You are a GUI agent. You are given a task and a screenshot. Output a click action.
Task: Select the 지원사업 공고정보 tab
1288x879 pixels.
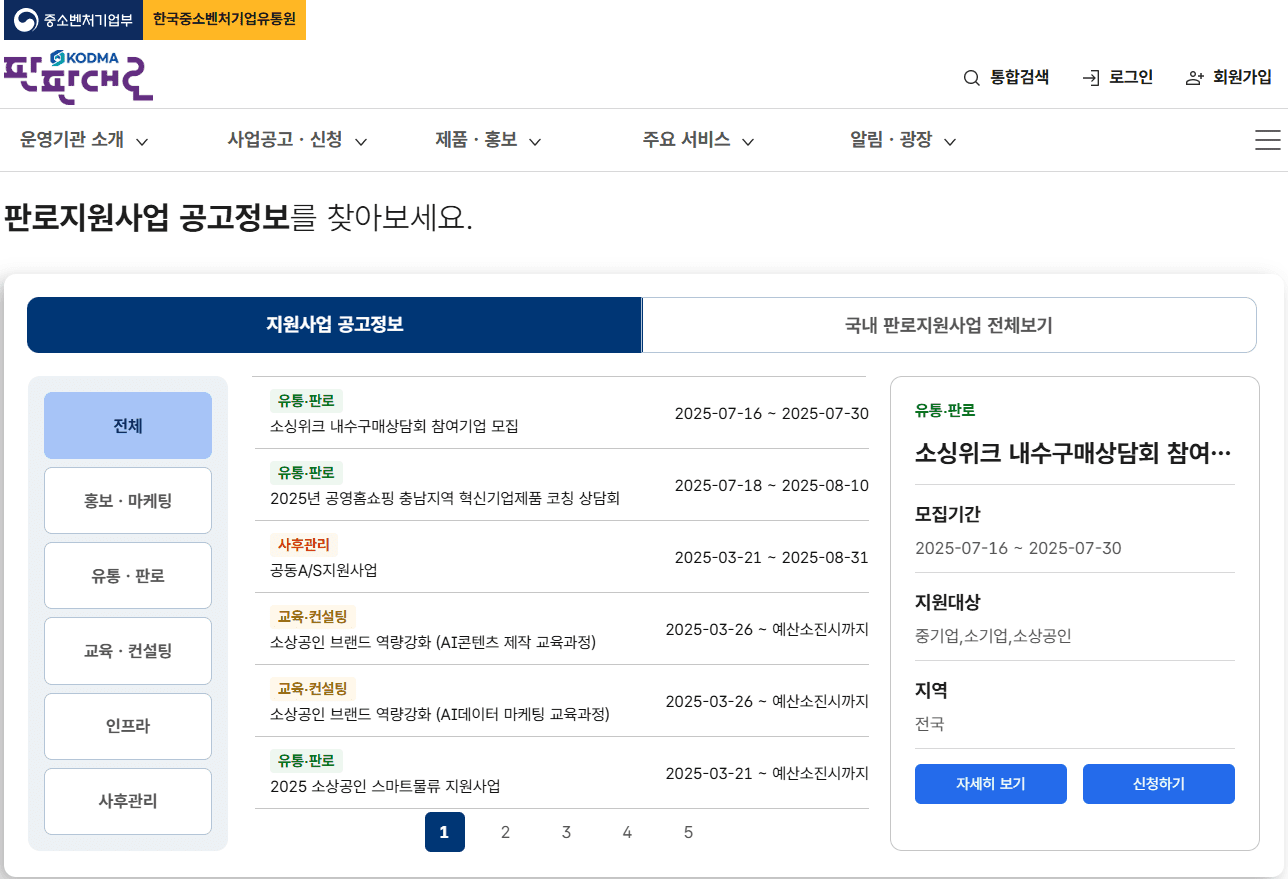pyautogui.click(x=334, y=325)
